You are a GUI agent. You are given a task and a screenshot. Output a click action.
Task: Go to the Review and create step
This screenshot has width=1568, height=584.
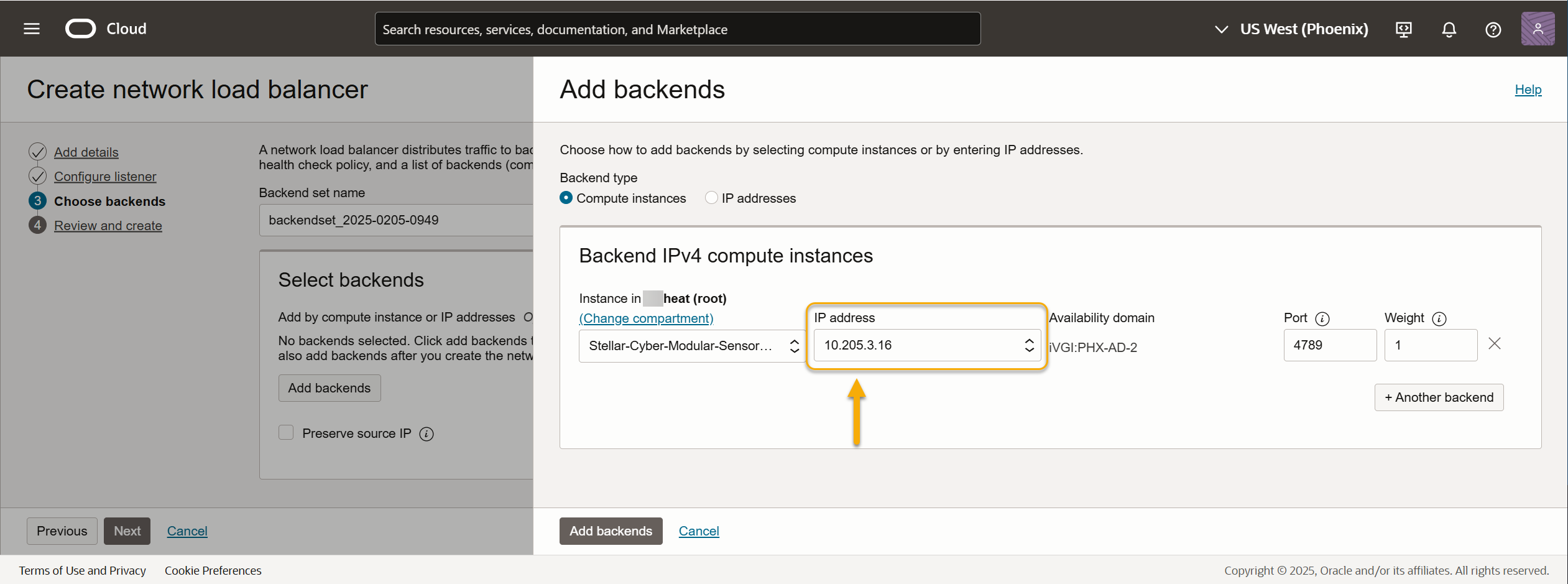pyautogui.click(x=108, y=226)
